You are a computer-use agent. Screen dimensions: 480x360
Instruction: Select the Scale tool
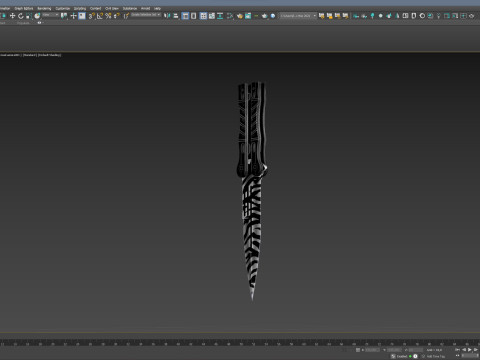[29, 16]
